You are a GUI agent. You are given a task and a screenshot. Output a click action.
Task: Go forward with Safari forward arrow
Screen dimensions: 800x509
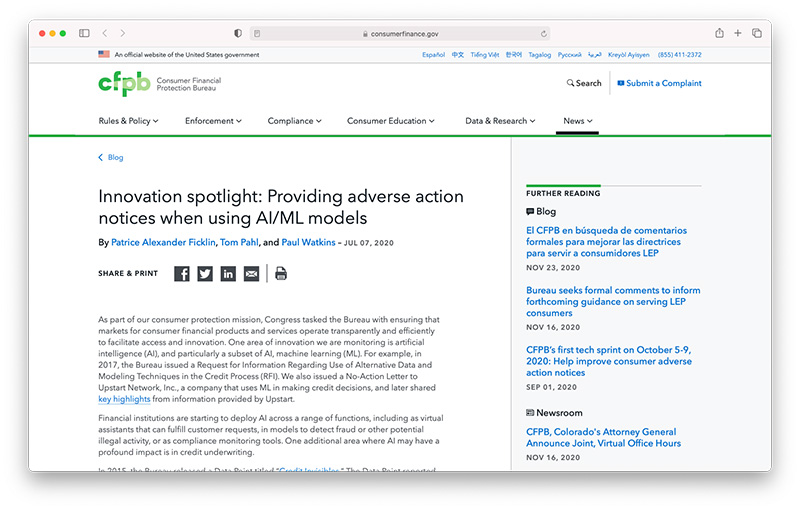point(122,33)
